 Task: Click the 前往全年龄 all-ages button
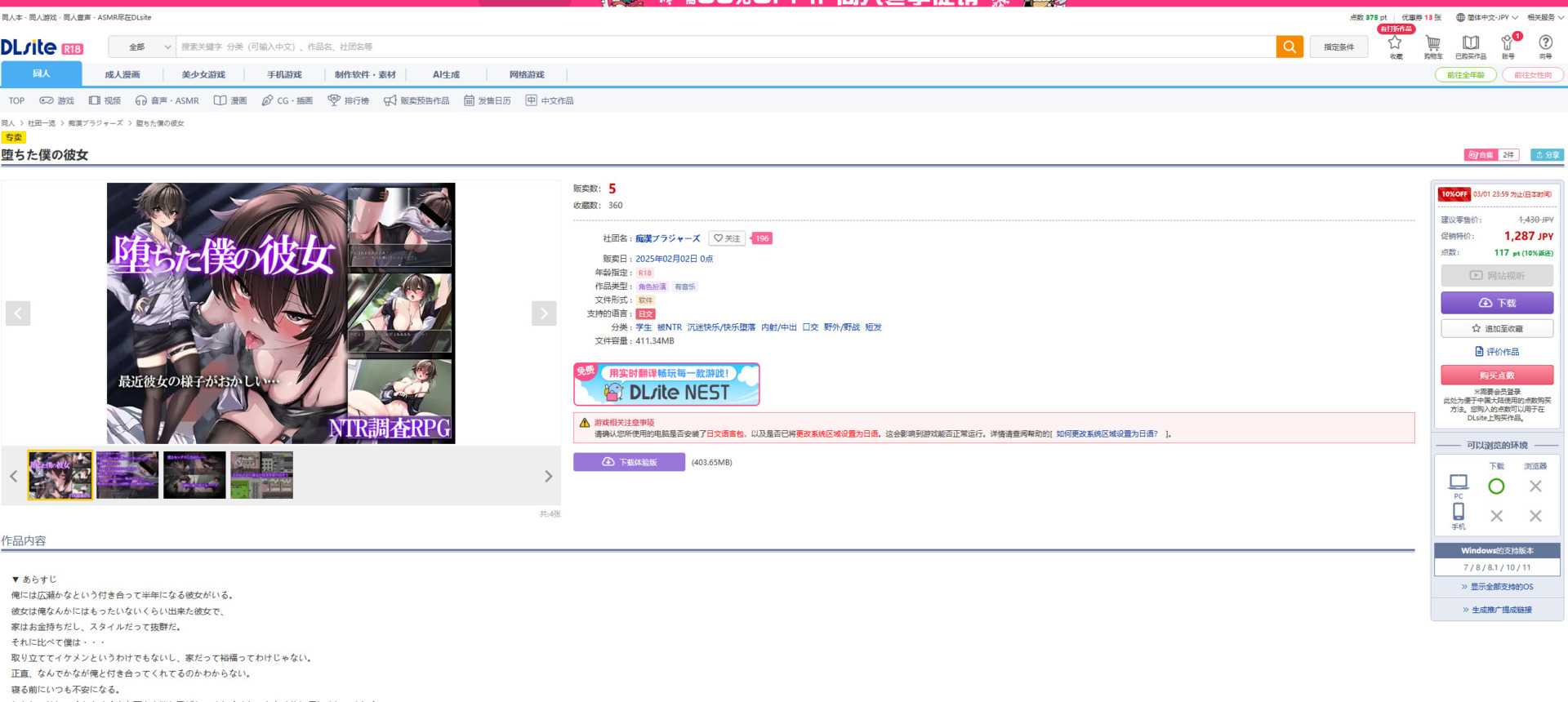[1466, 75]
